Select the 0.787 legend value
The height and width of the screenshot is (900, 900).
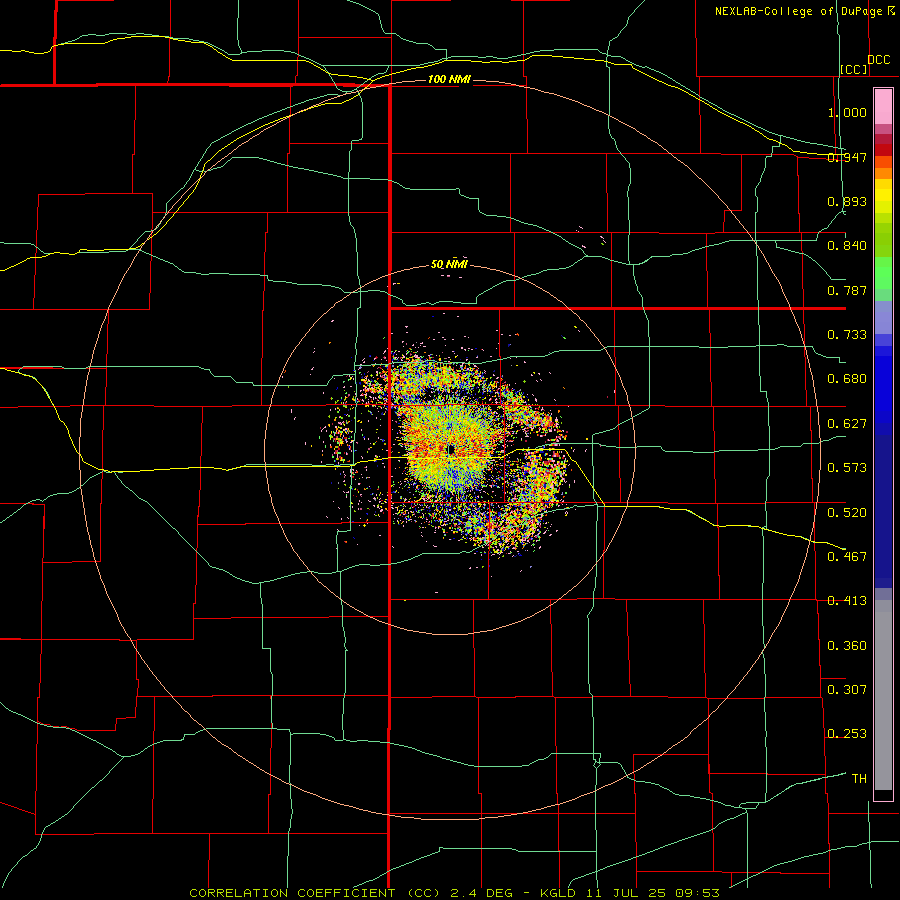pos(847,290)
